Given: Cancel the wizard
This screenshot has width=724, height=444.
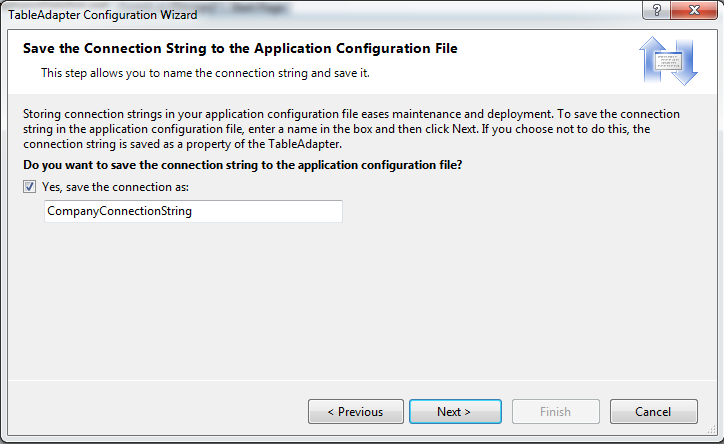Looking at the screenshot, I should 653,411.
